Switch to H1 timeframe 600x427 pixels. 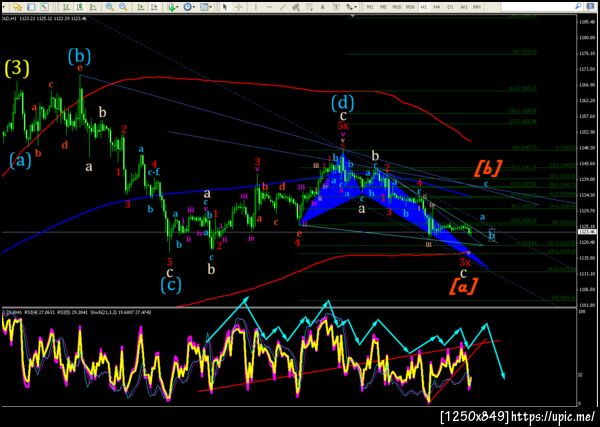(x=424, y=7)
